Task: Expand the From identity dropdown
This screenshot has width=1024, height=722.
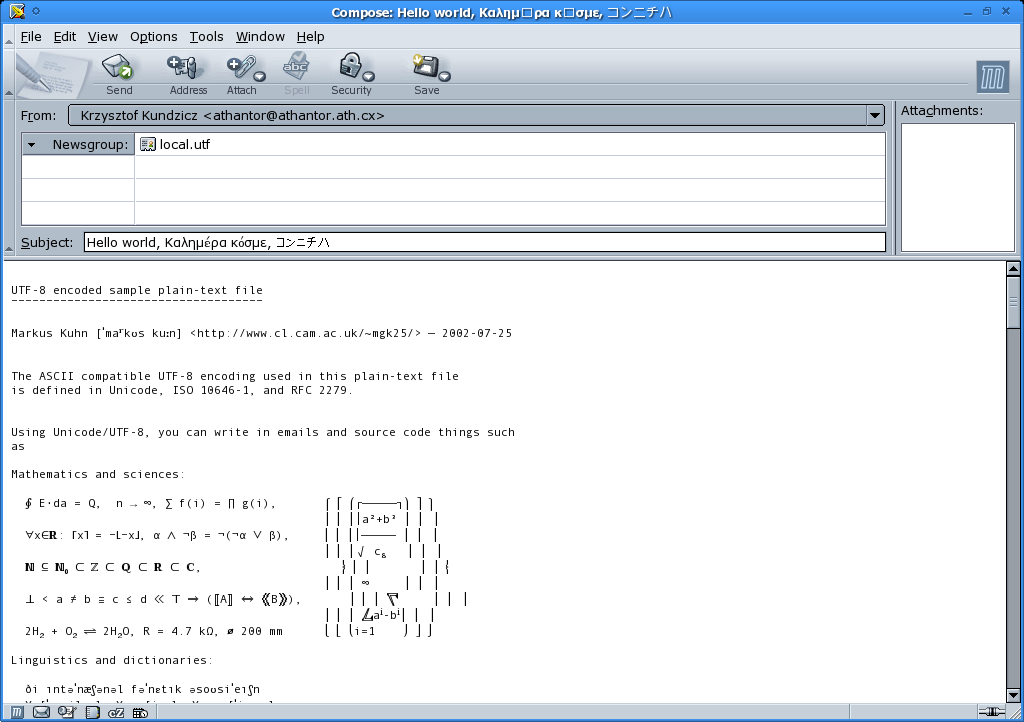Action: coord(874,116)
